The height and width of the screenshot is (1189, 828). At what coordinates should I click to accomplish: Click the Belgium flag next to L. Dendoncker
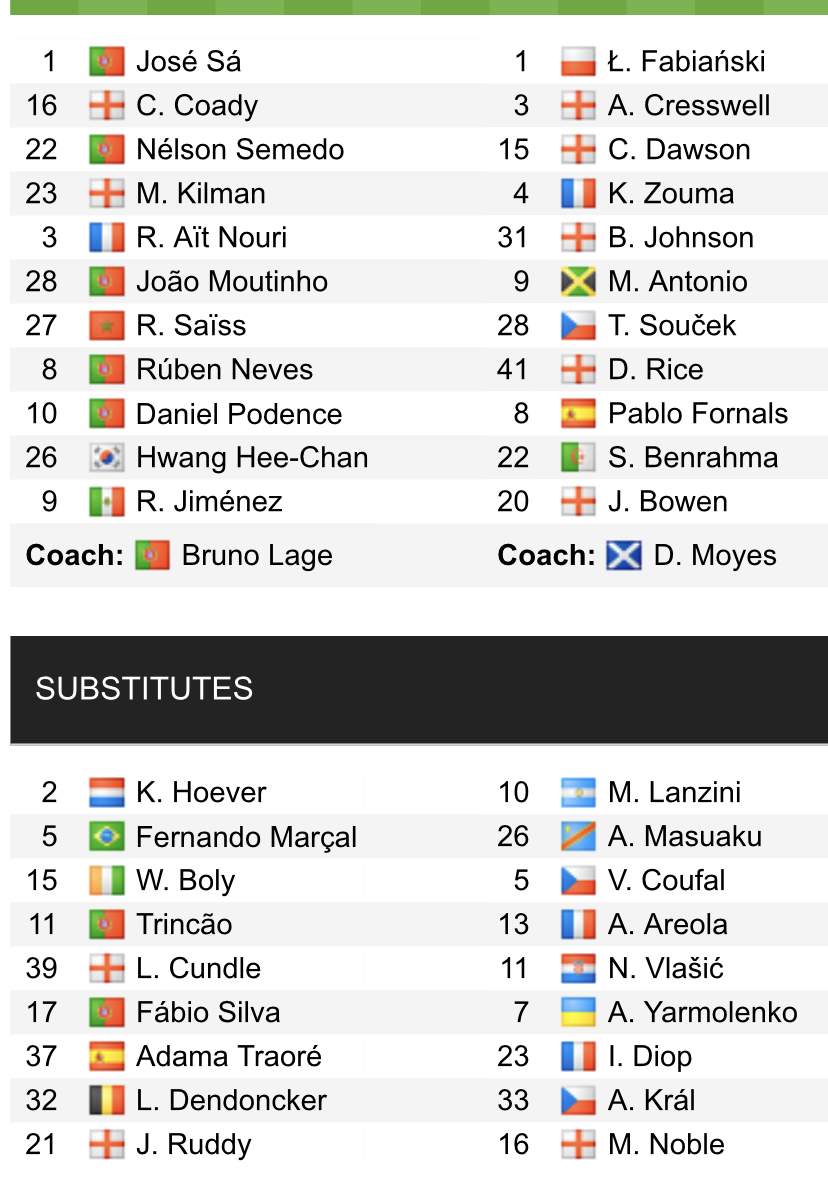tap(106, 1101)
